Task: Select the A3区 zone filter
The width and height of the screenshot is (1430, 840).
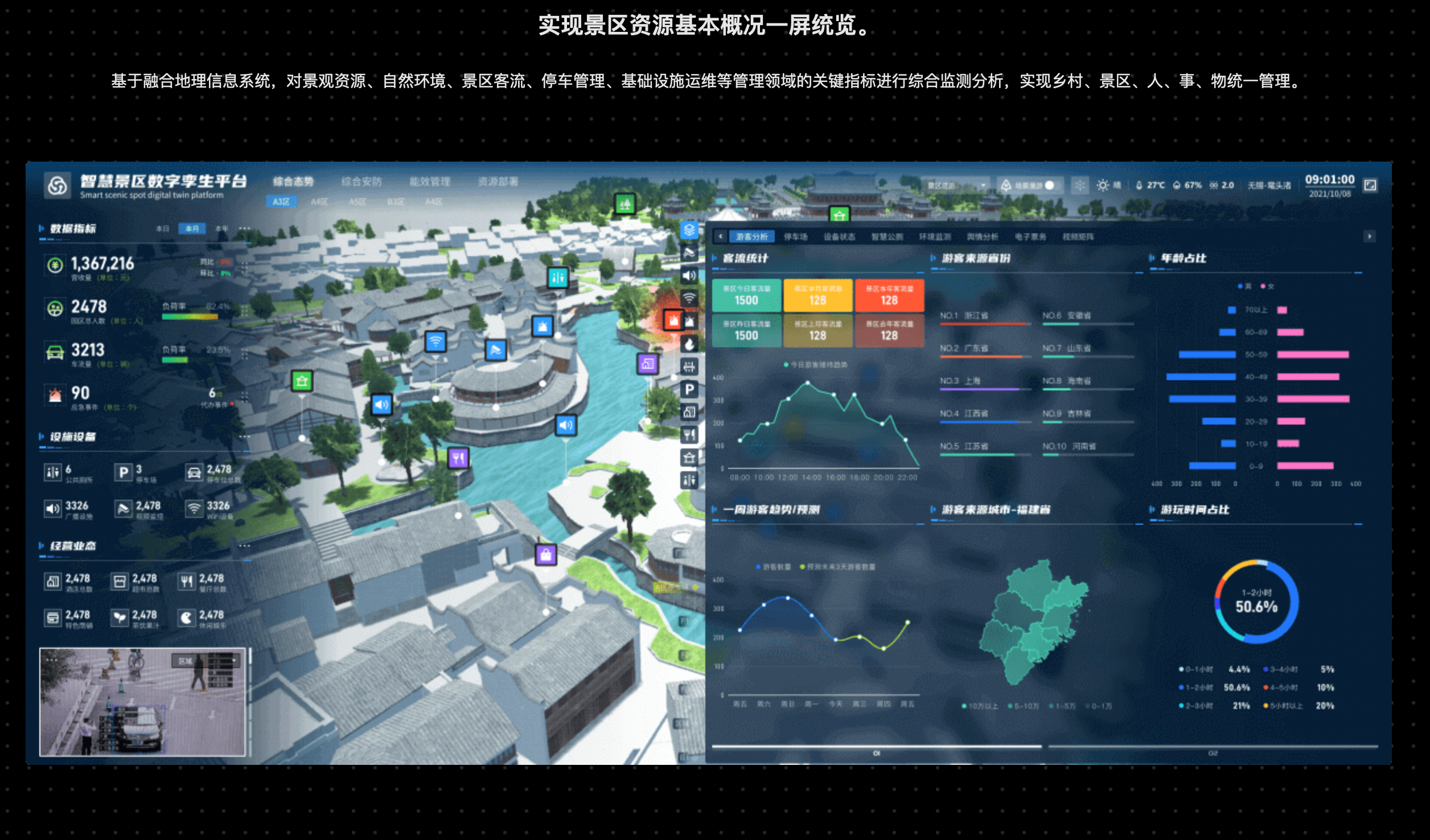Action: pos(281,202)
